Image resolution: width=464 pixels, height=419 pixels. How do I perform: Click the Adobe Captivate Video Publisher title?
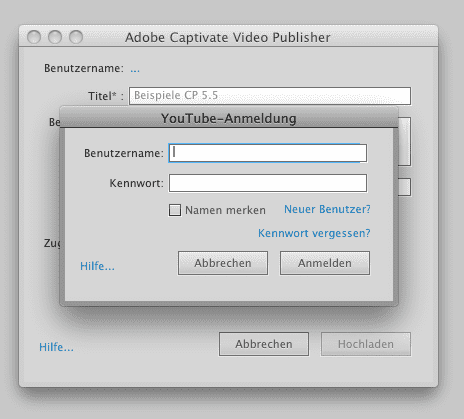(228, 37)
